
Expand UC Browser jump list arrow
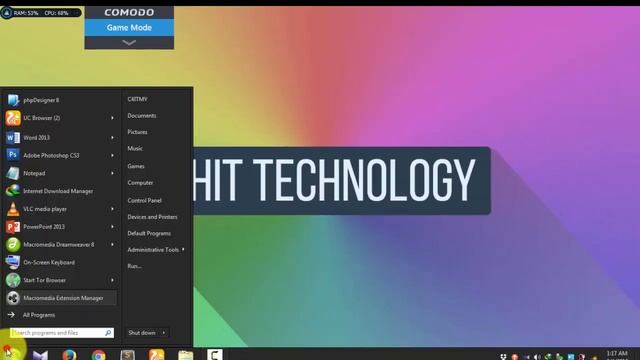[x=112, y=118]
